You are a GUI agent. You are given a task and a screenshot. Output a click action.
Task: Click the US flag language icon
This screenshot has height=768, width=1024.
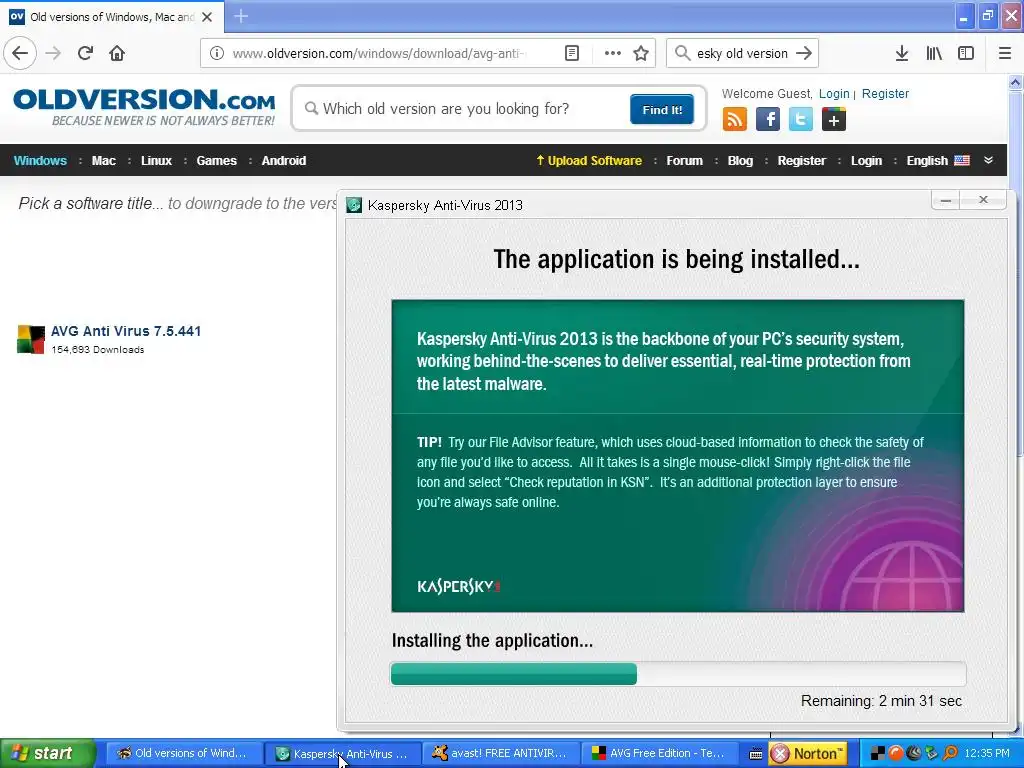click(962, 160)
